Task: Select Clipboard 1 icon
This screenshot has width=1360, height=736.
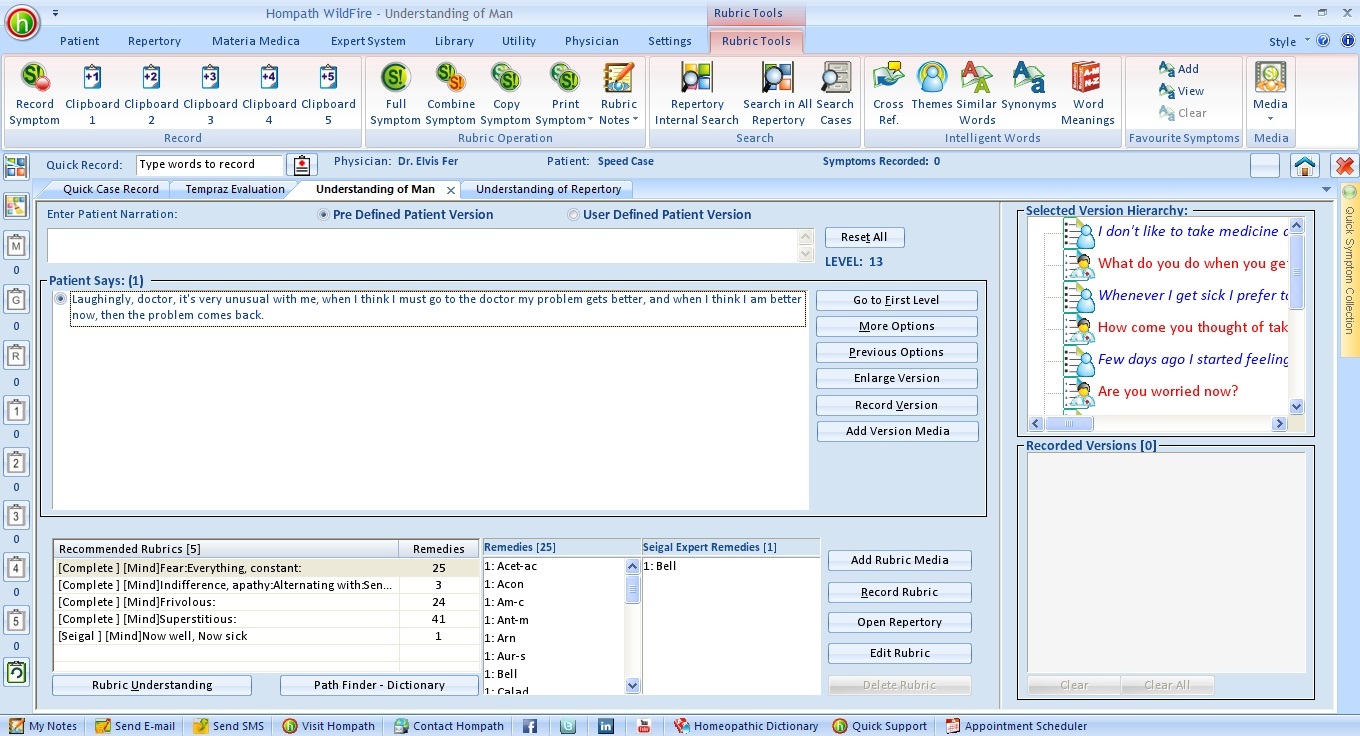Action: pos(92,78)
